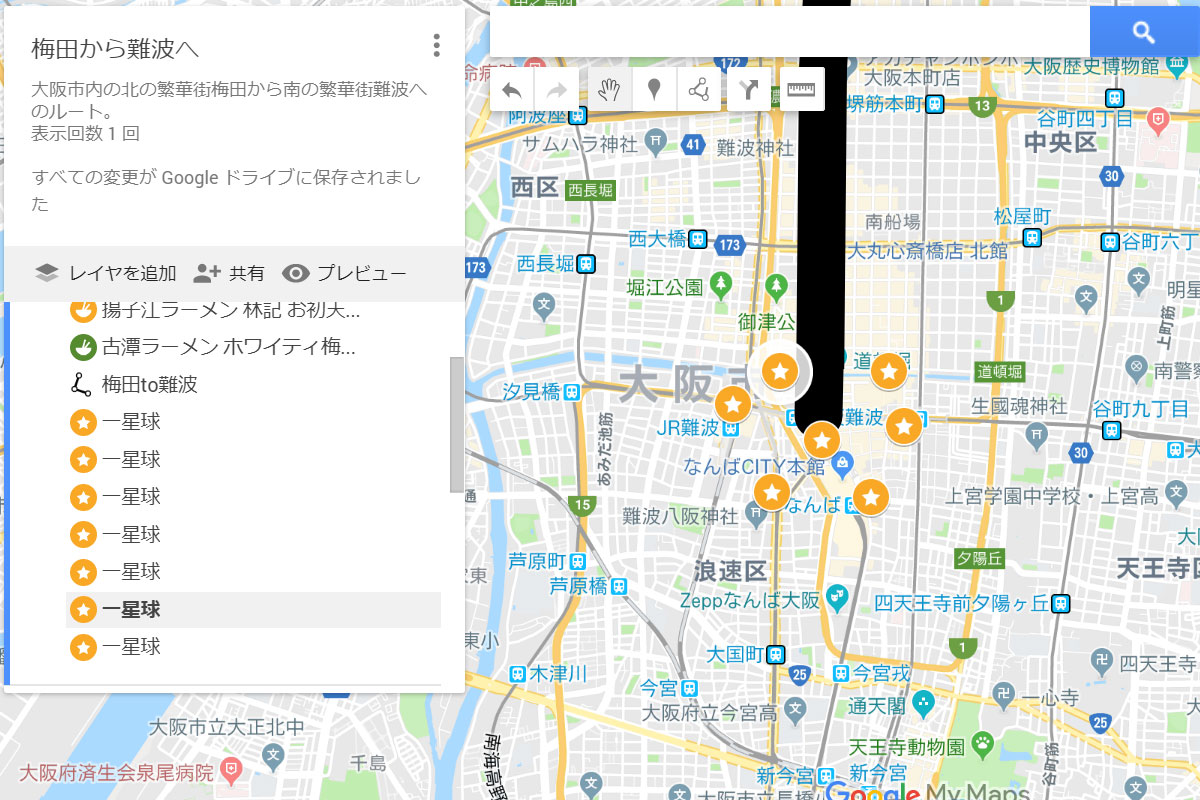Click the Zeppなんば大阪 venue pin
This screenshot has width=1200, height=800.
pyautogui.click(x=837, y=597)
